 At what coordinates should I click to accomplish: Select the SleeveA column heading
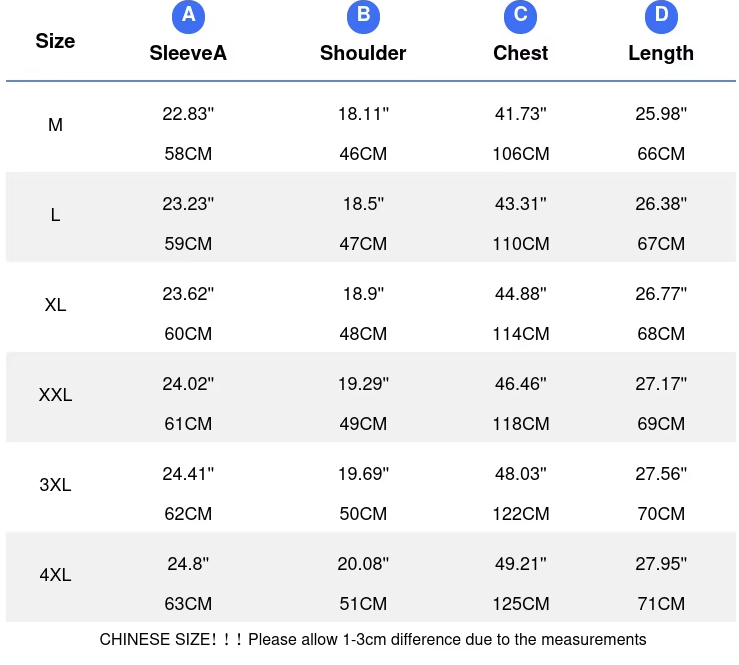pyautogui.click(x=188, y=53)
